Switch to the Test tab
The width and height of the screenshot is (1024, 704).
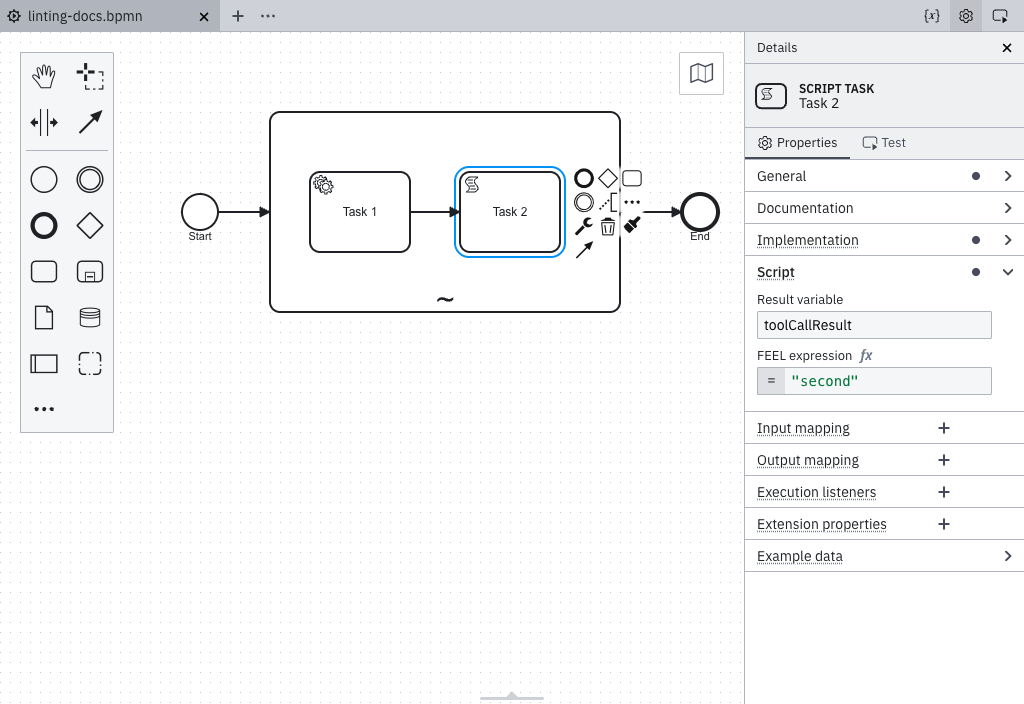pos(884,143)
